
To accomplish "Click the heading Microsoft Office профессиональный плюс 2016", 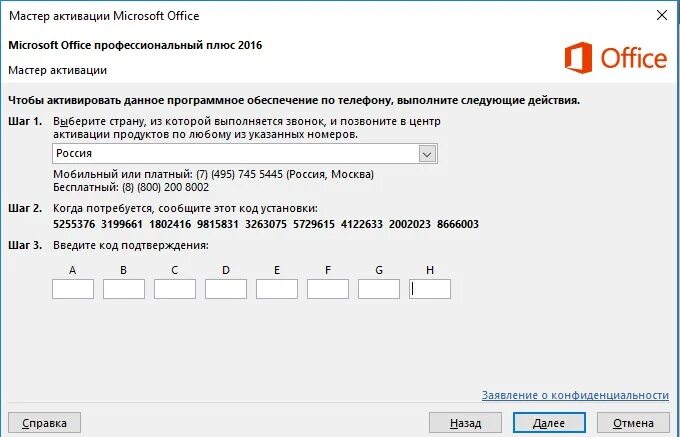I will 135,45.
